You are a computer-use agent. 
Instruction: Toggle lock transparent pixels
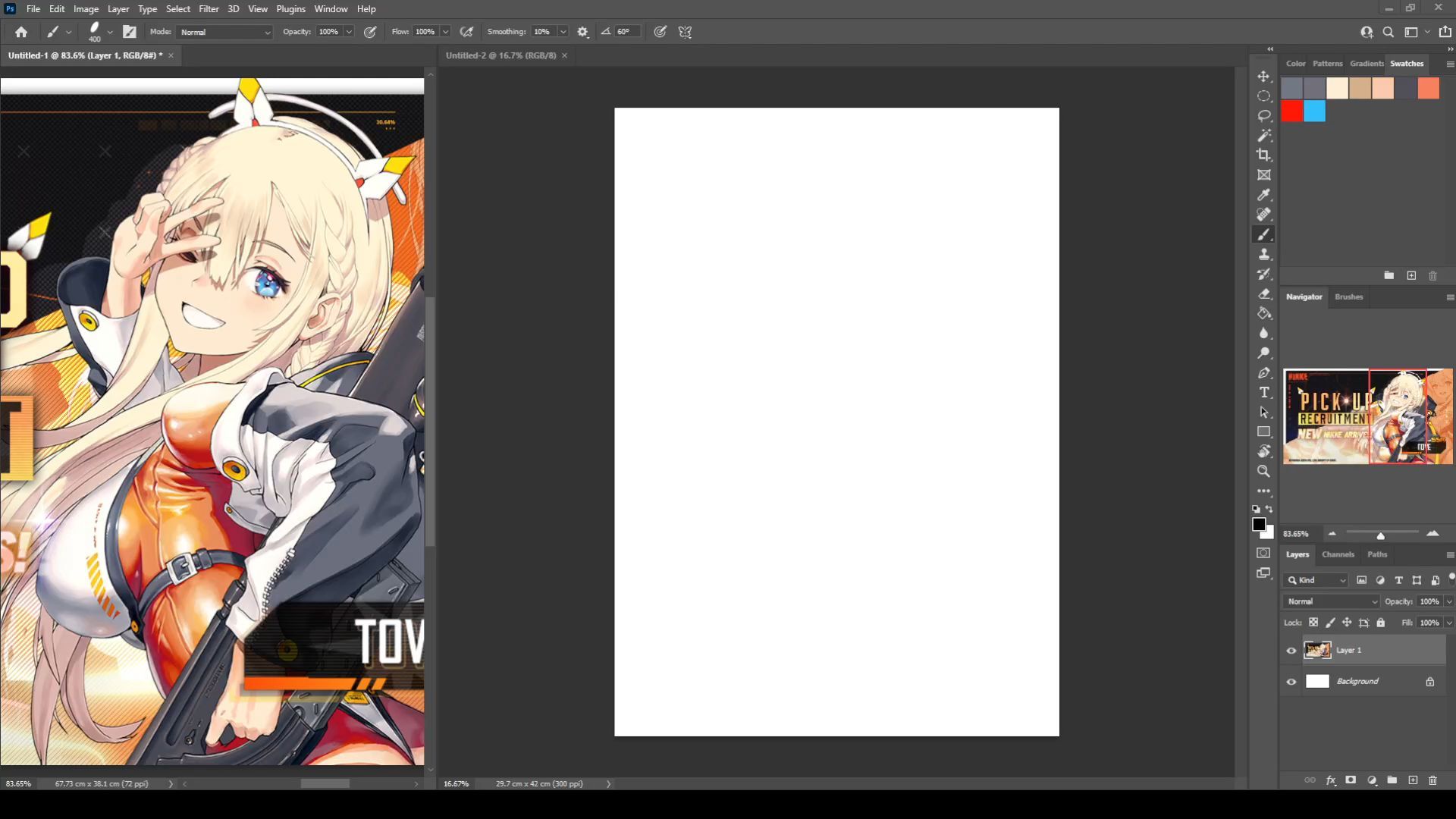(1313, 623)
